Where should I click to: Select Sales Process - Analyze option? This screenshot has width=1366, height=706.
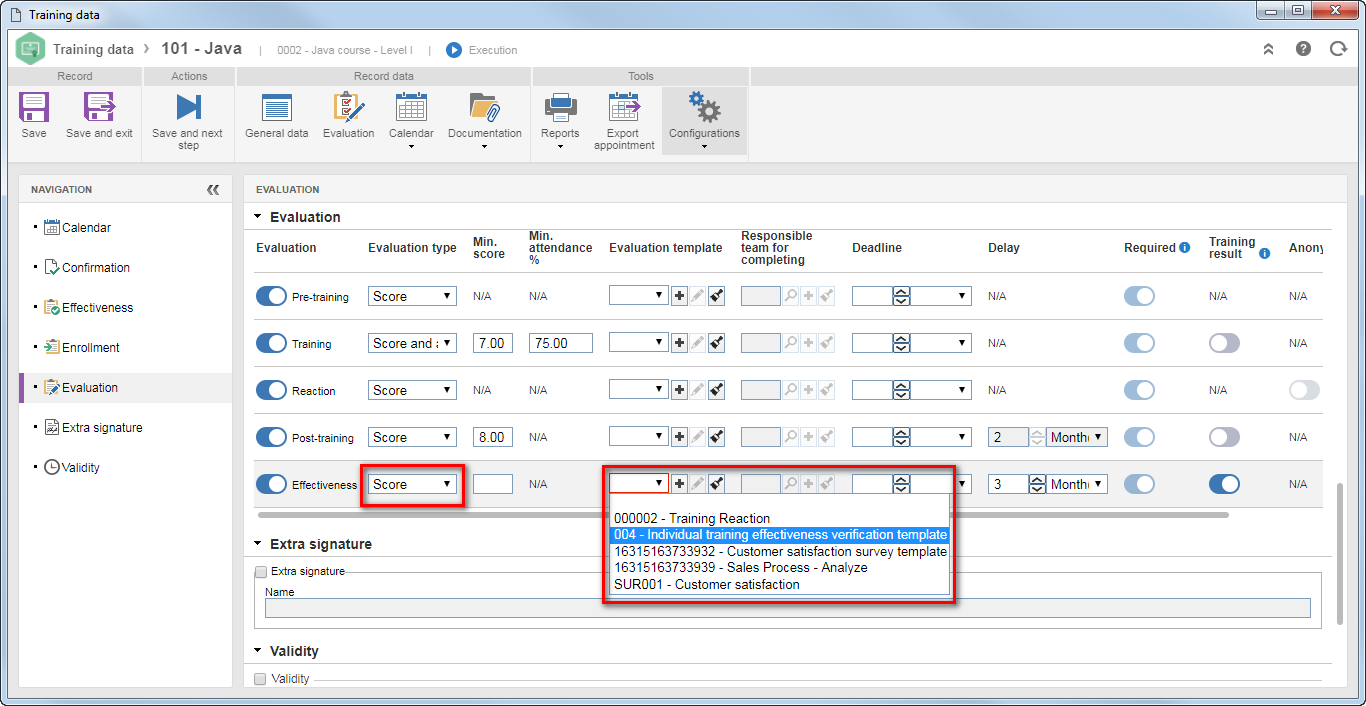click(x=779, y=567)
